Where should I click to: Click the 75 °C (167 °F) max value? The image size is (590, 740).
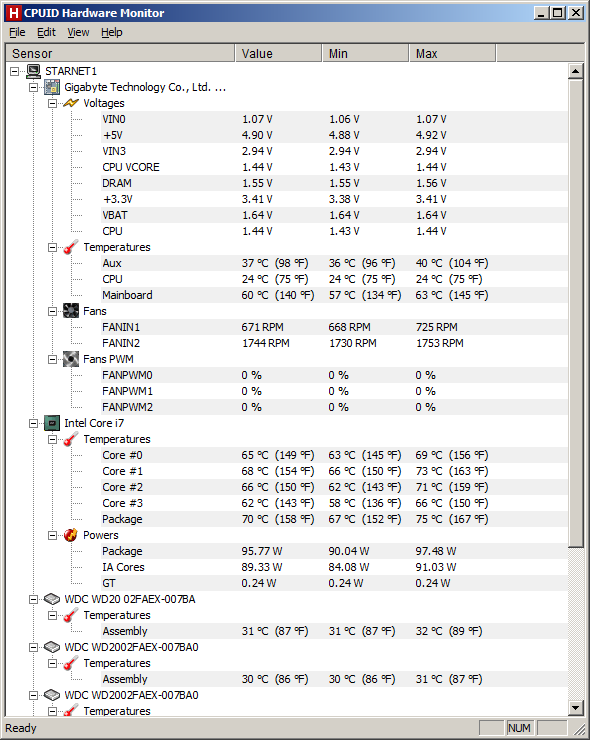pyautogui.click(x=452, y=519)
